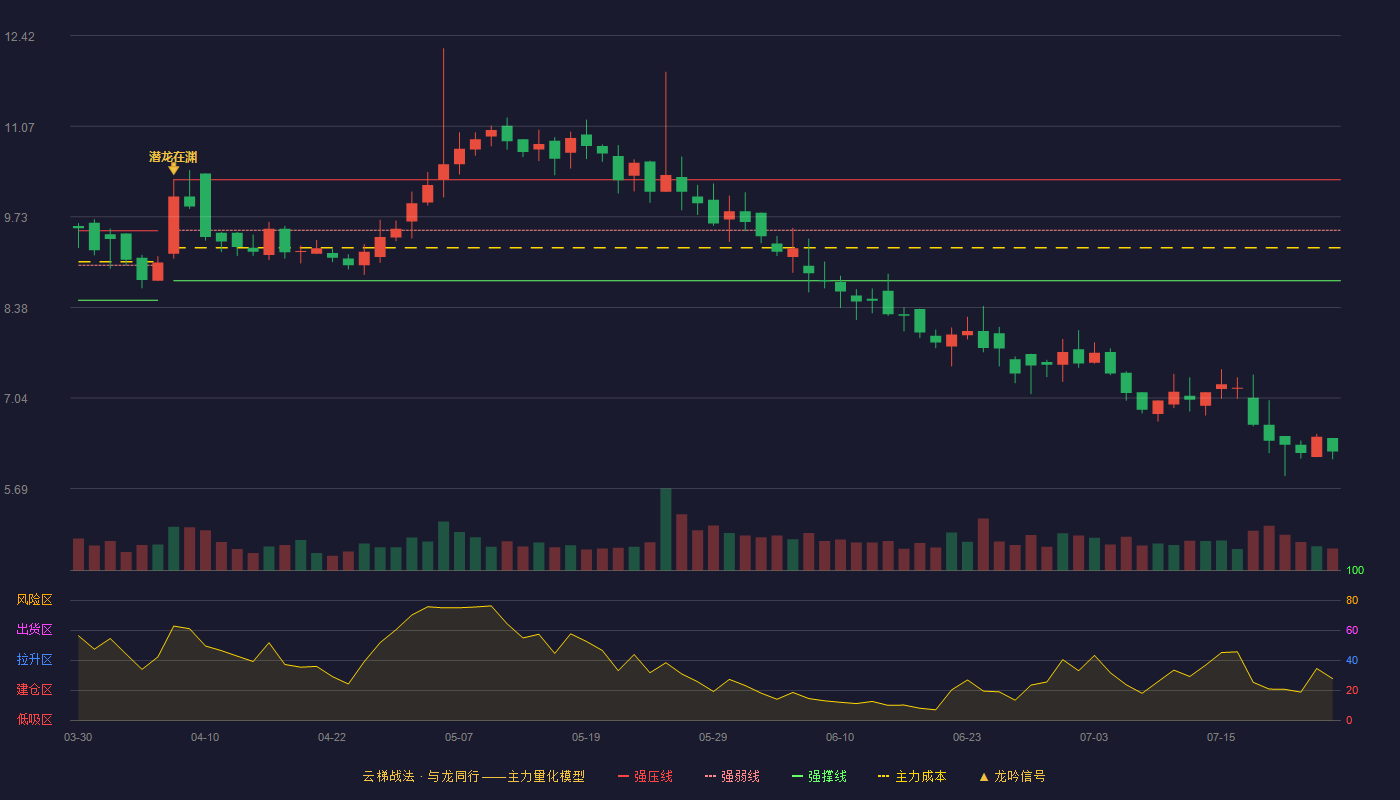The height and width of the screenshot is (800, 1400).
Task: Select the 出货区 zone label
Action: [x=34, y=630]
